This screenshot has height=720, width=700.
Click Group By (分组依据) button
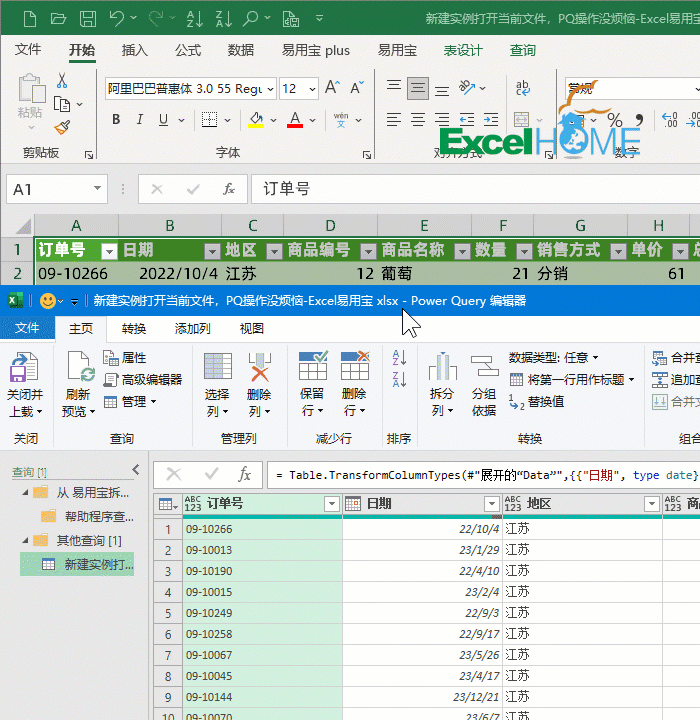click(484, 385)
